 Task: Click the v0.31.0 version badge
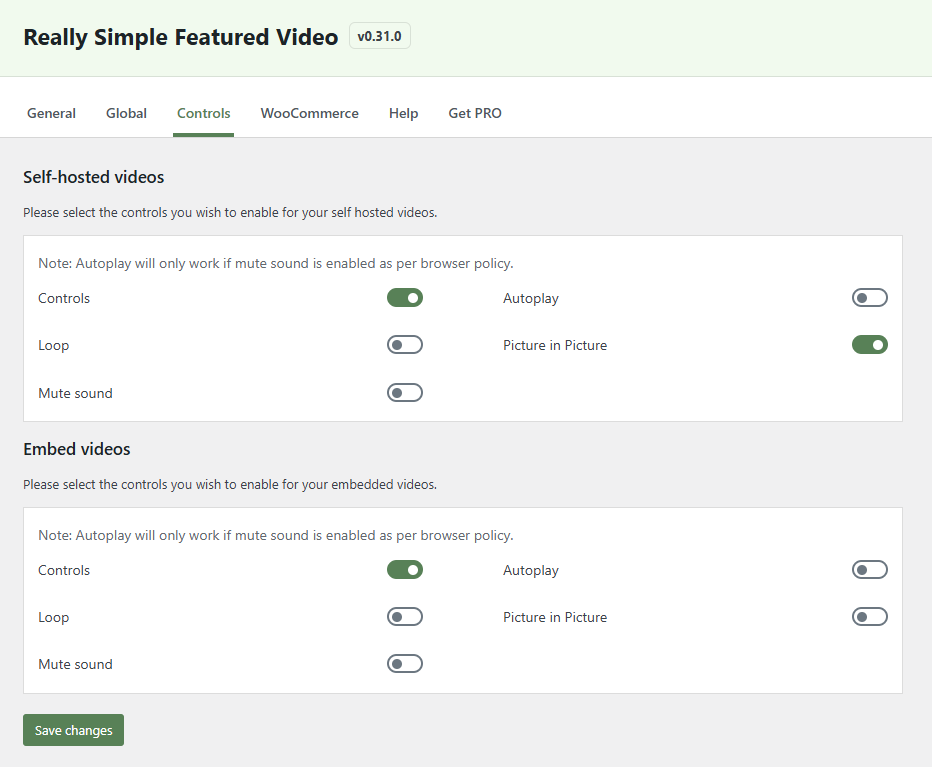pyautogui.click(x=379, y=35)
